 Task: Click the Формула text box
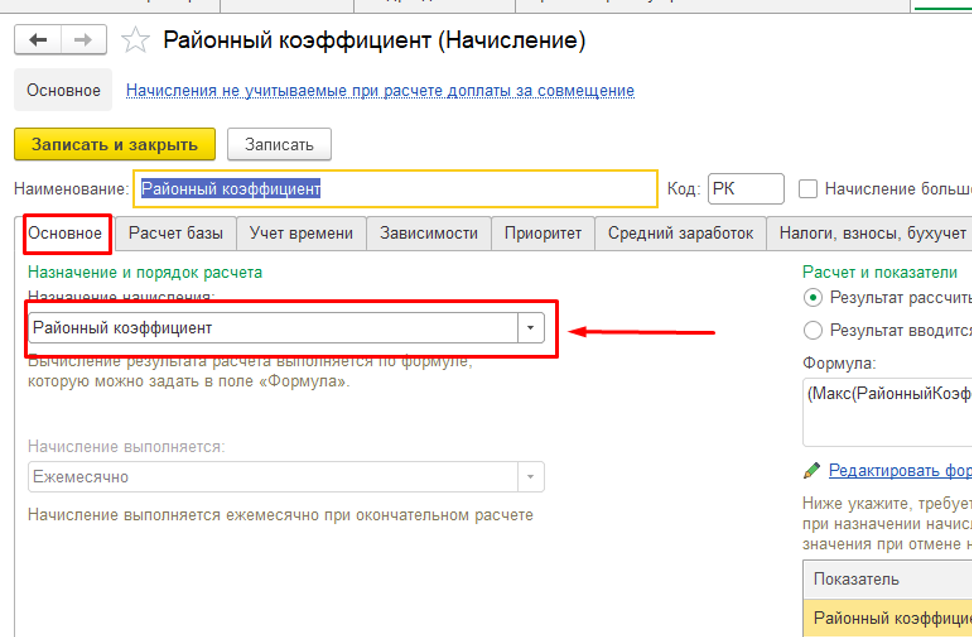pyautogui.click(x=887, y=412)
